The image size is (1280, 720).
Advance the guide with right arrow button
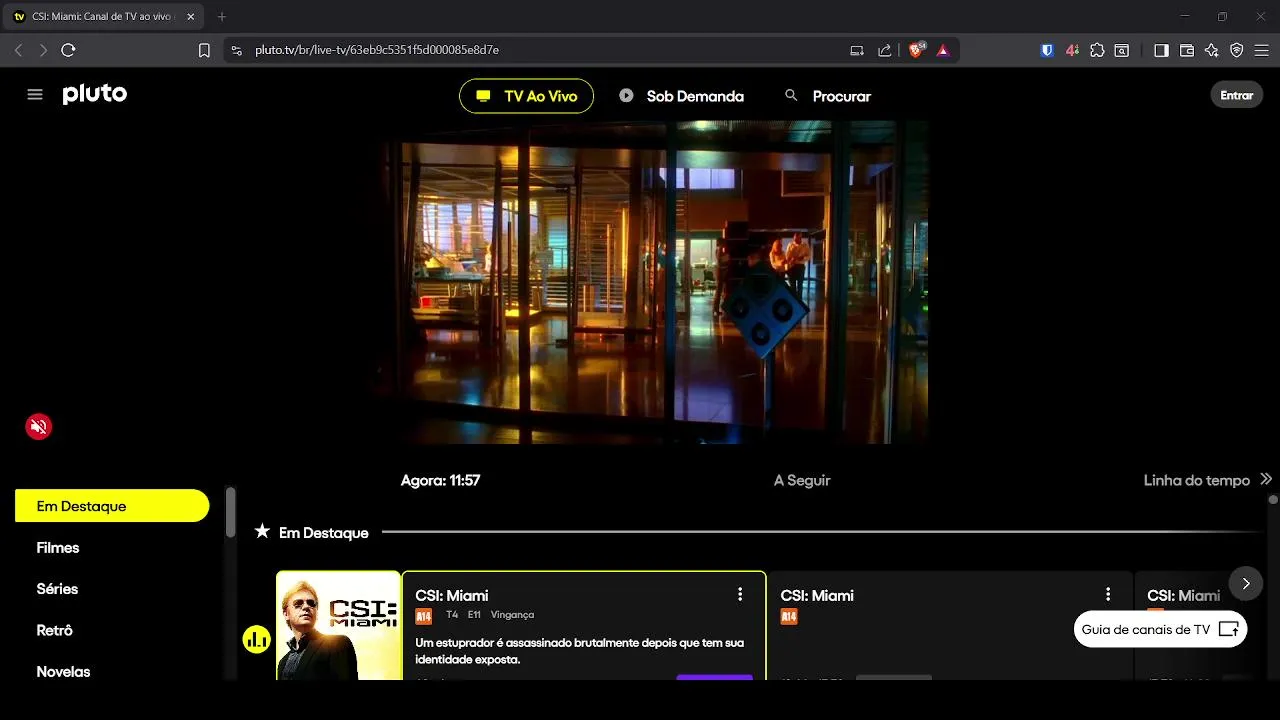[x=1246, y=583]
